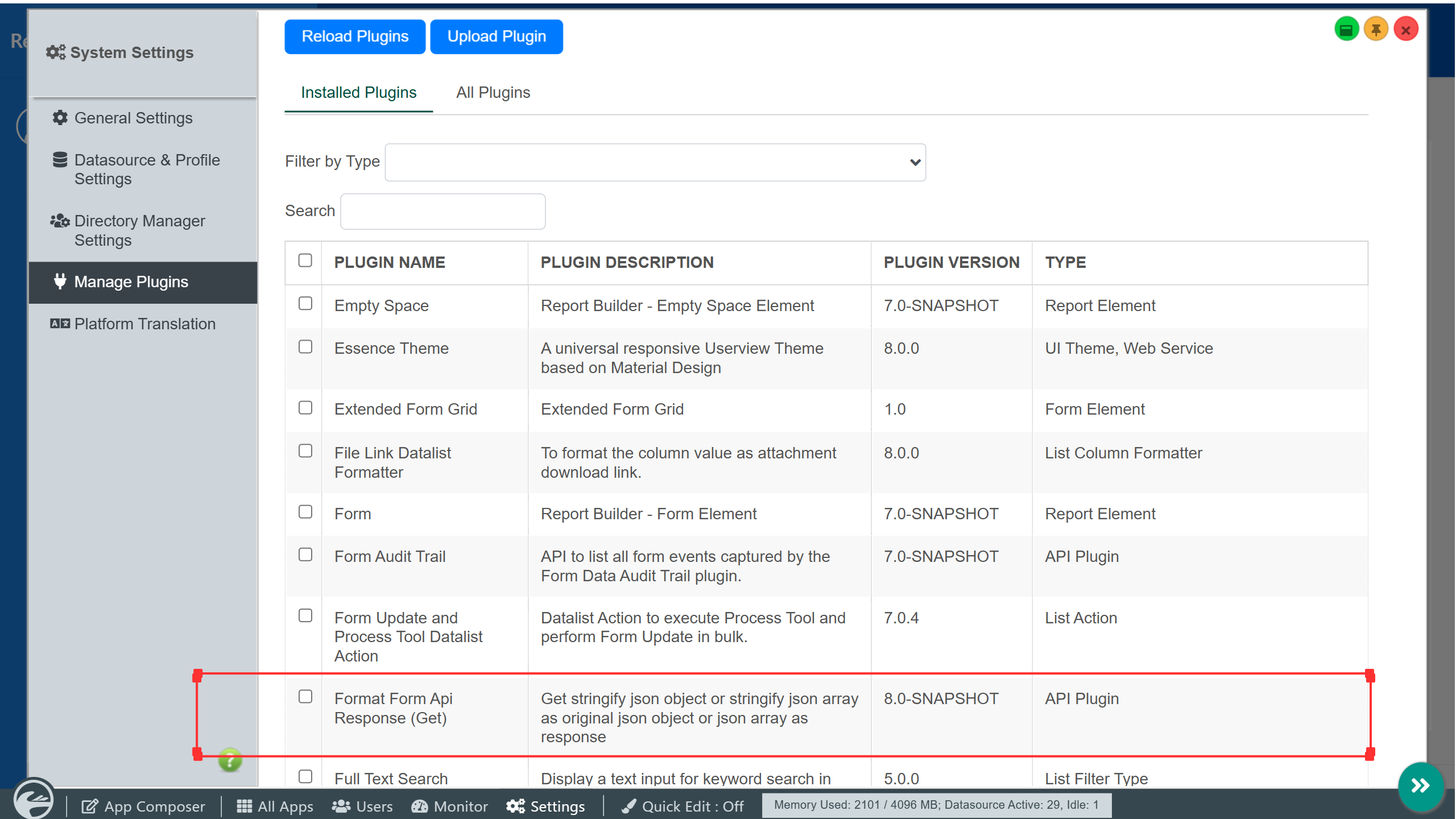Switch to the All Plugins tab

(x=493, y=93)
